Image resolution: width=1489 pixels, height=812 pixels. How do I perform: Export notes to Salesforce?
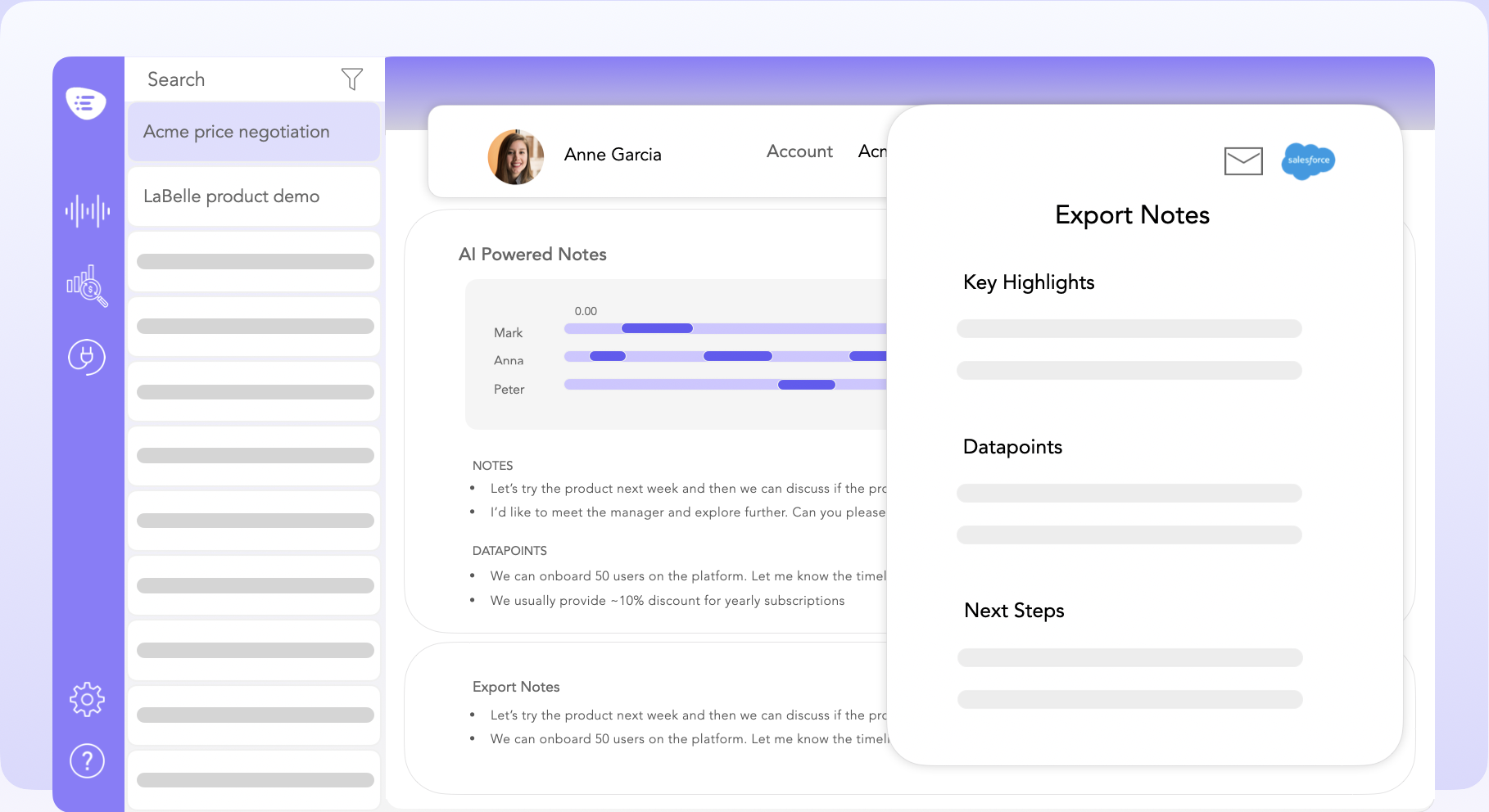pyautogui.click(x=1309, y=160)
